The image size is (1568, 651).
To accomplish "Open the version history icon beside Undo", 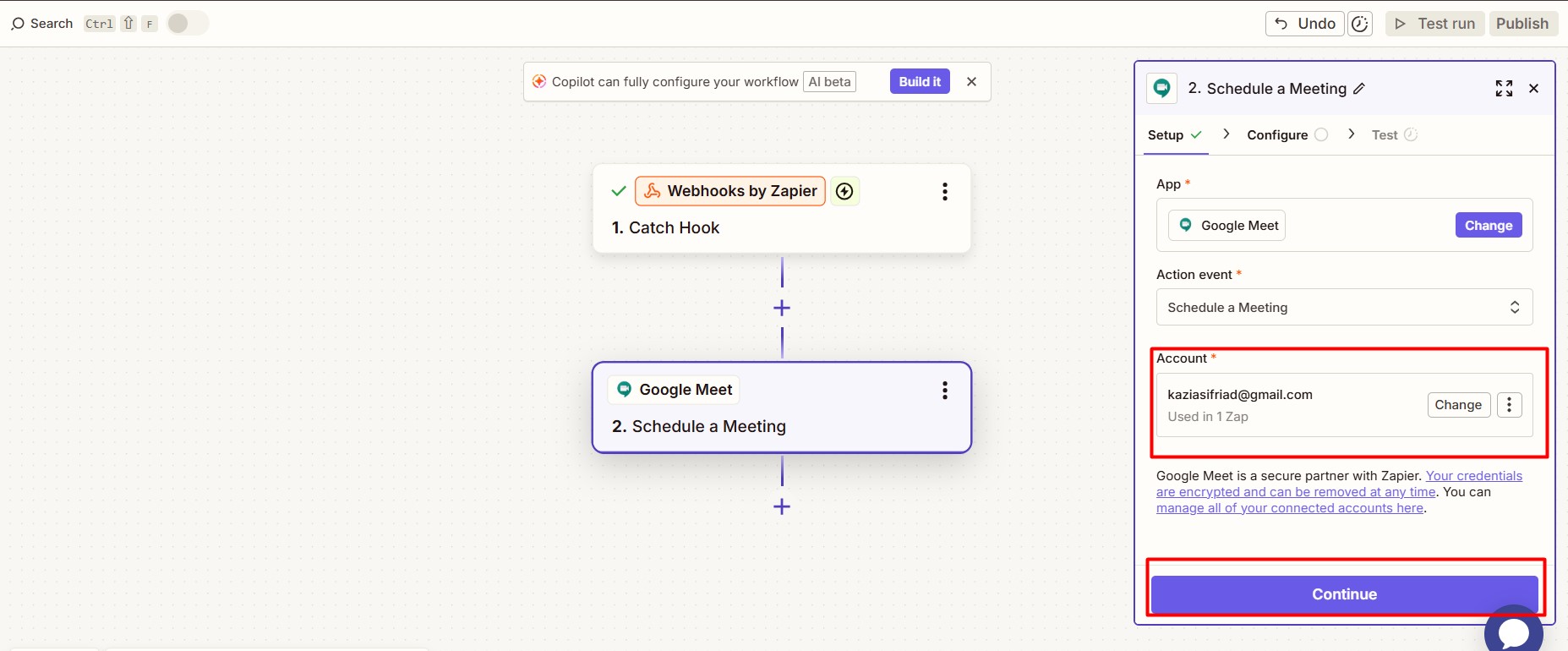I will coord(1359,24).
